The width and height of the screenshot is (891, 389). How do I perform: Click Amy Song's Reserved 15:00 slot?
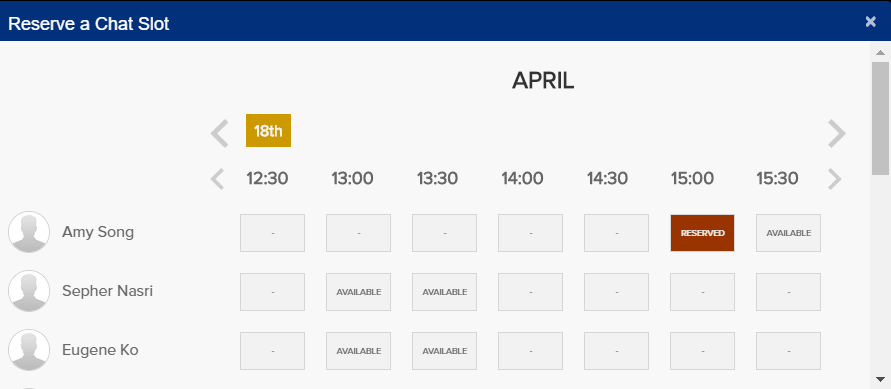point(702,233)
